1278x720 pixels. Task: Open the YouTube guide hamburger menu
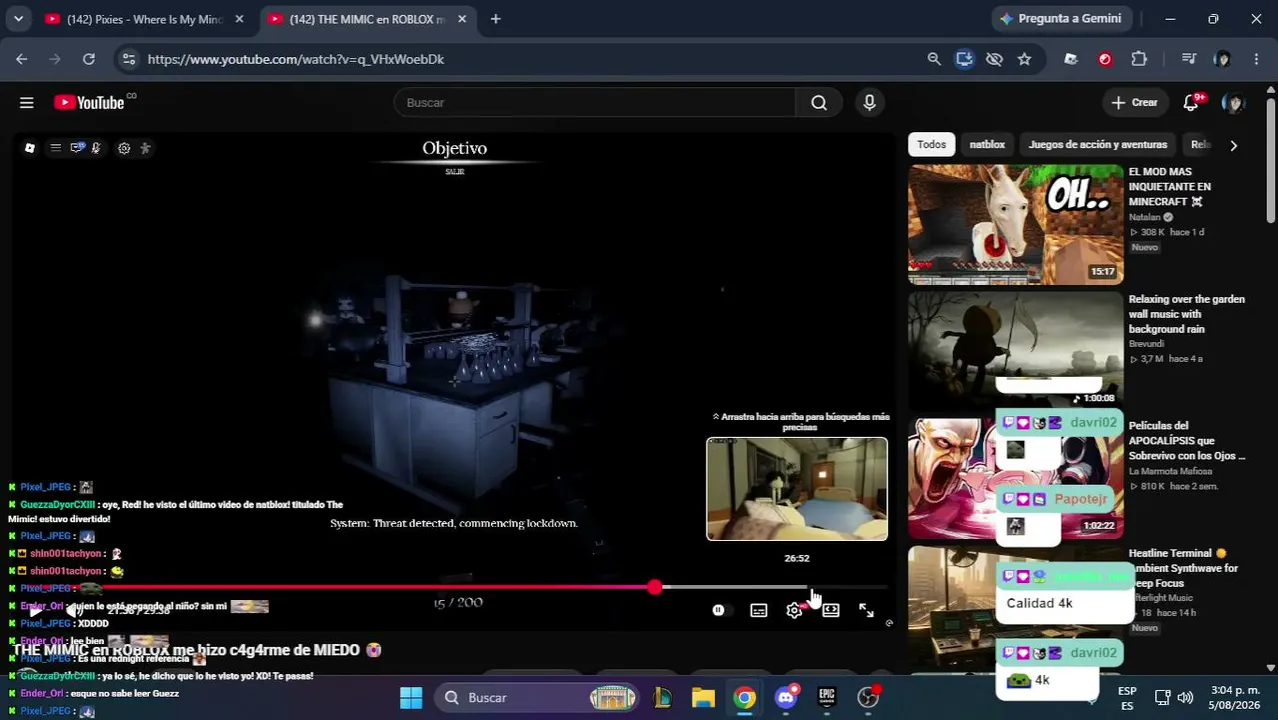click(x=27, y=102)
